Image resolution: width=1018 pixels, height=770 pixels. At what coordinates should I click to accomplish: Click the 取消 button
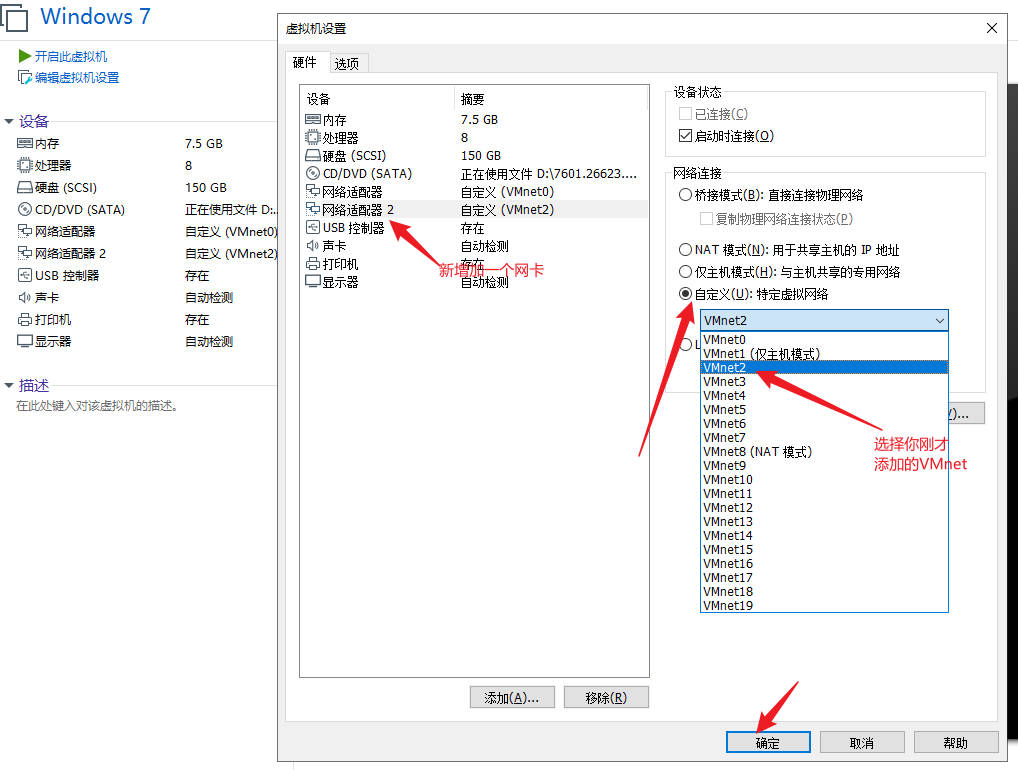pyautogui.click(x=862, y=743)
